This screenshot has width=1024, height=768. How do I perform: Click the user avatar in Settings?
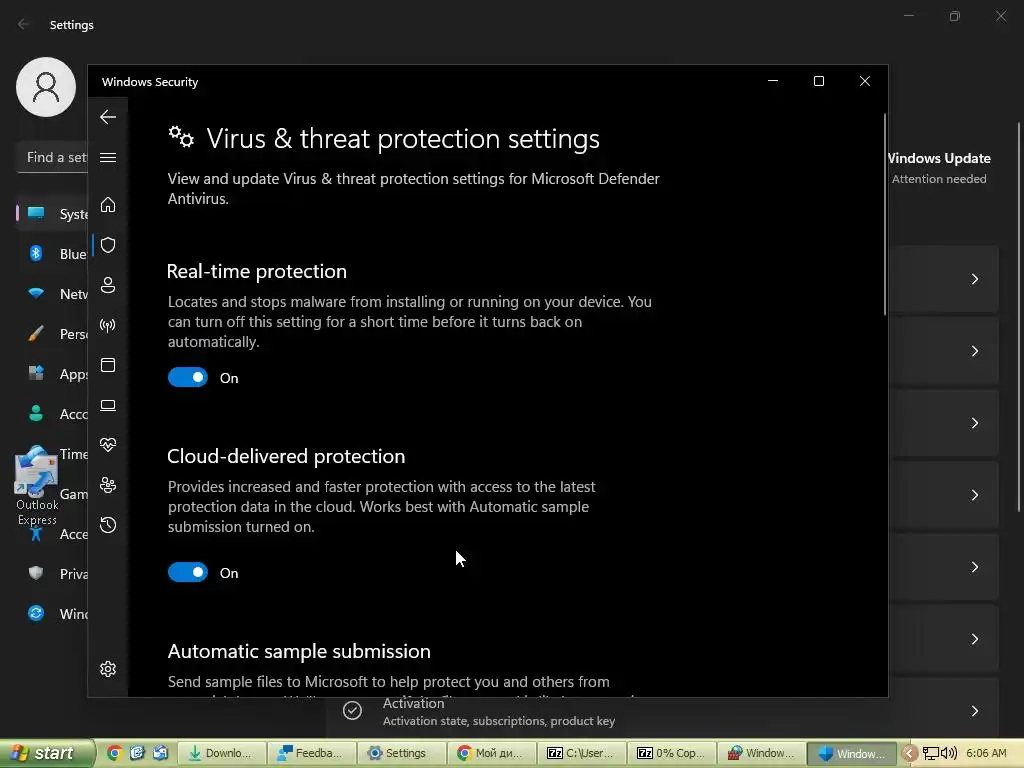tap(46, 87)
